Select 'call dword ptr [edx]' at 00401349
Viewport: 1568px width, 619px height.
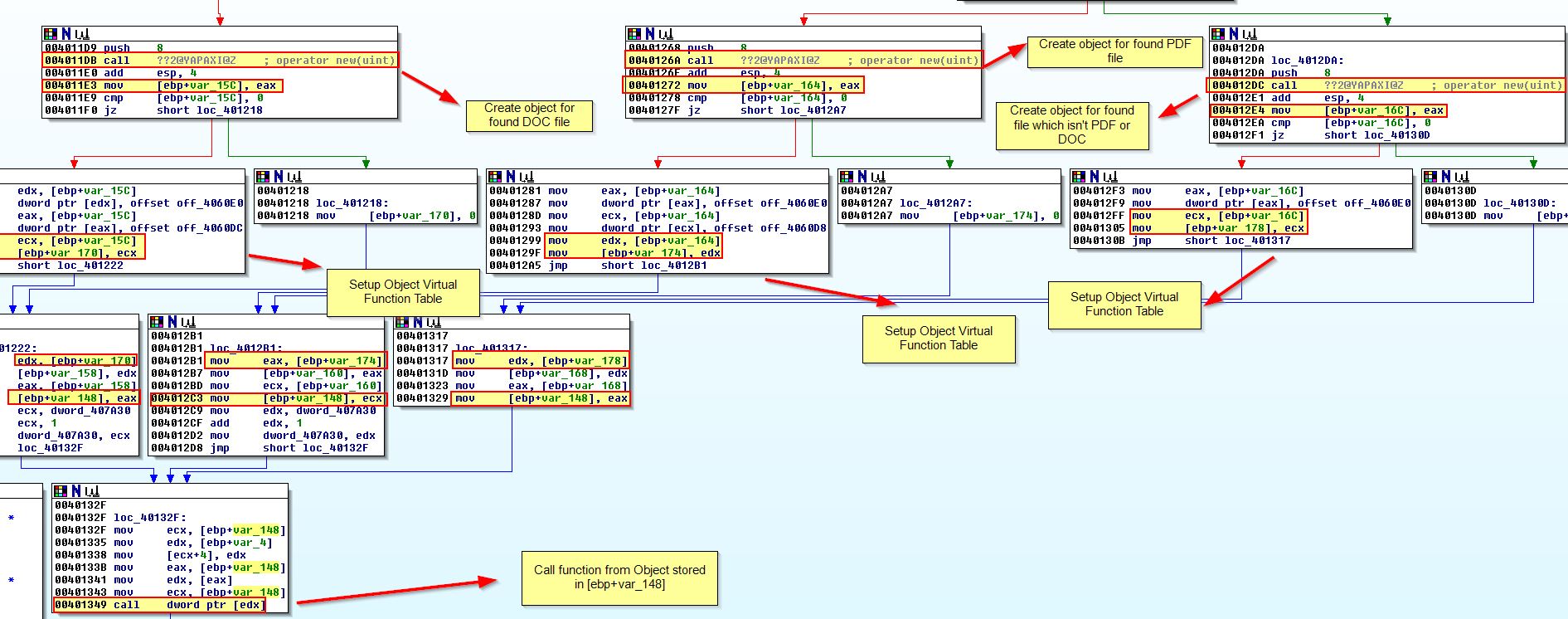(x=159, y=605)
